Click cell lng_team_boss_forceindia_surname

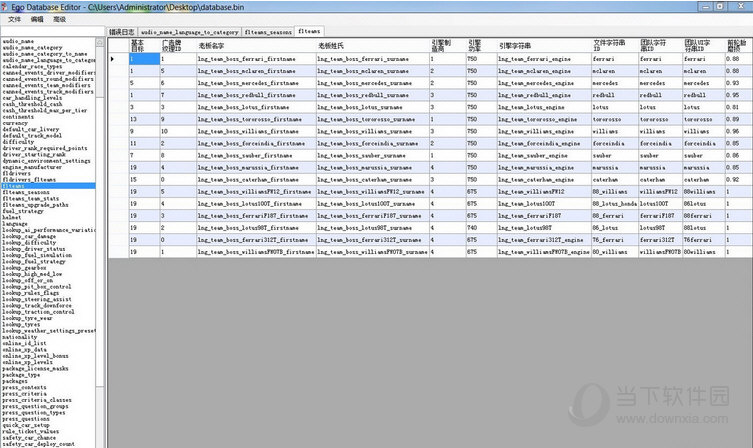point(373,143)
